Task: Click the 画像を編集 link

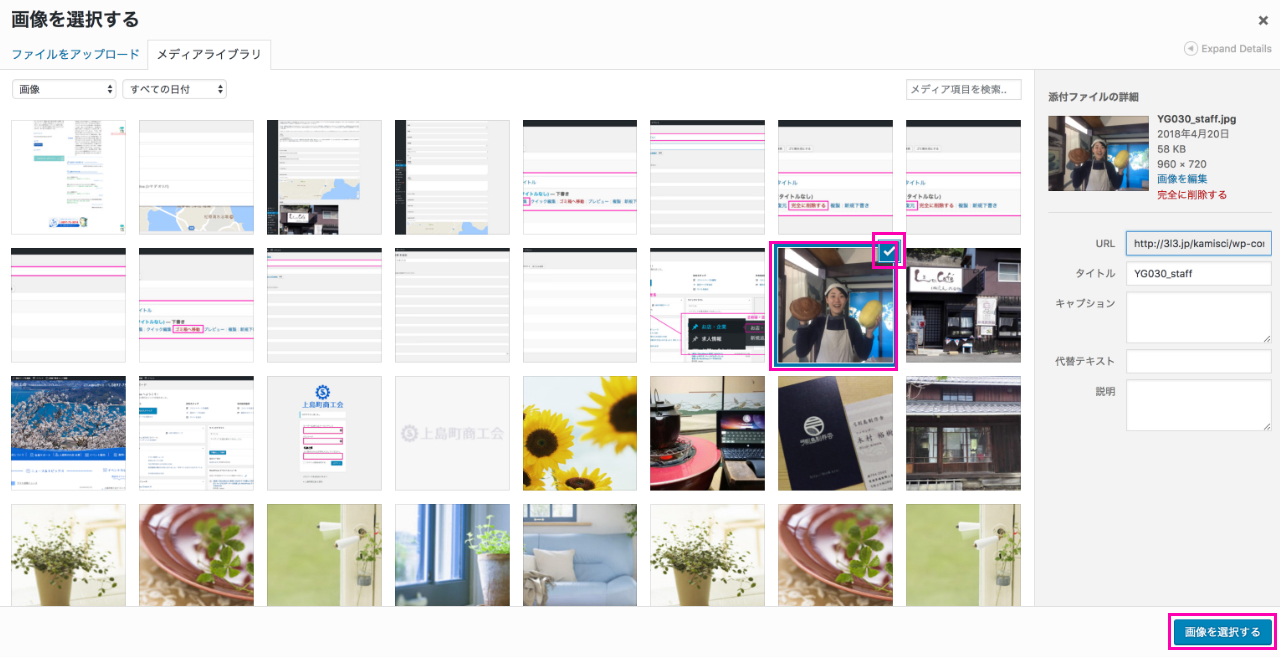Action: 1182,178
